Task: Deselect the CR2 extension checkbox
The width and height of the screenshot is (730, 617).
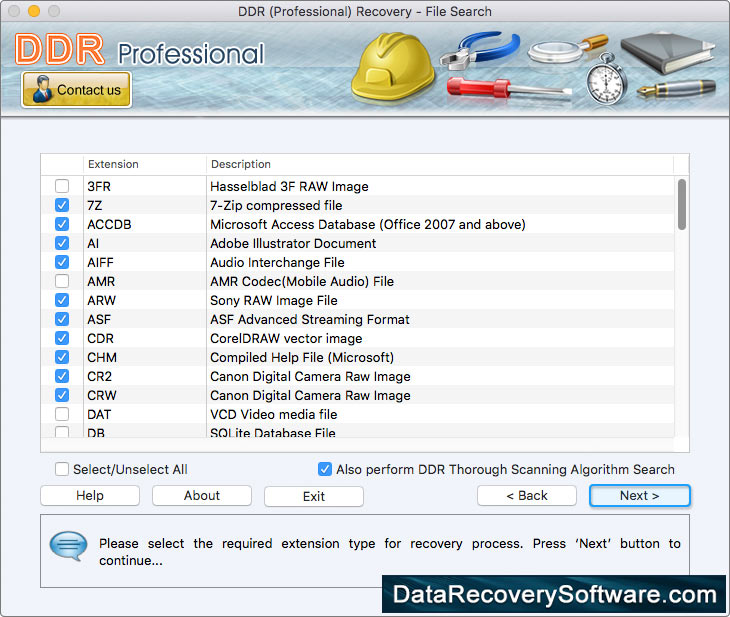Action: point(62,376)
